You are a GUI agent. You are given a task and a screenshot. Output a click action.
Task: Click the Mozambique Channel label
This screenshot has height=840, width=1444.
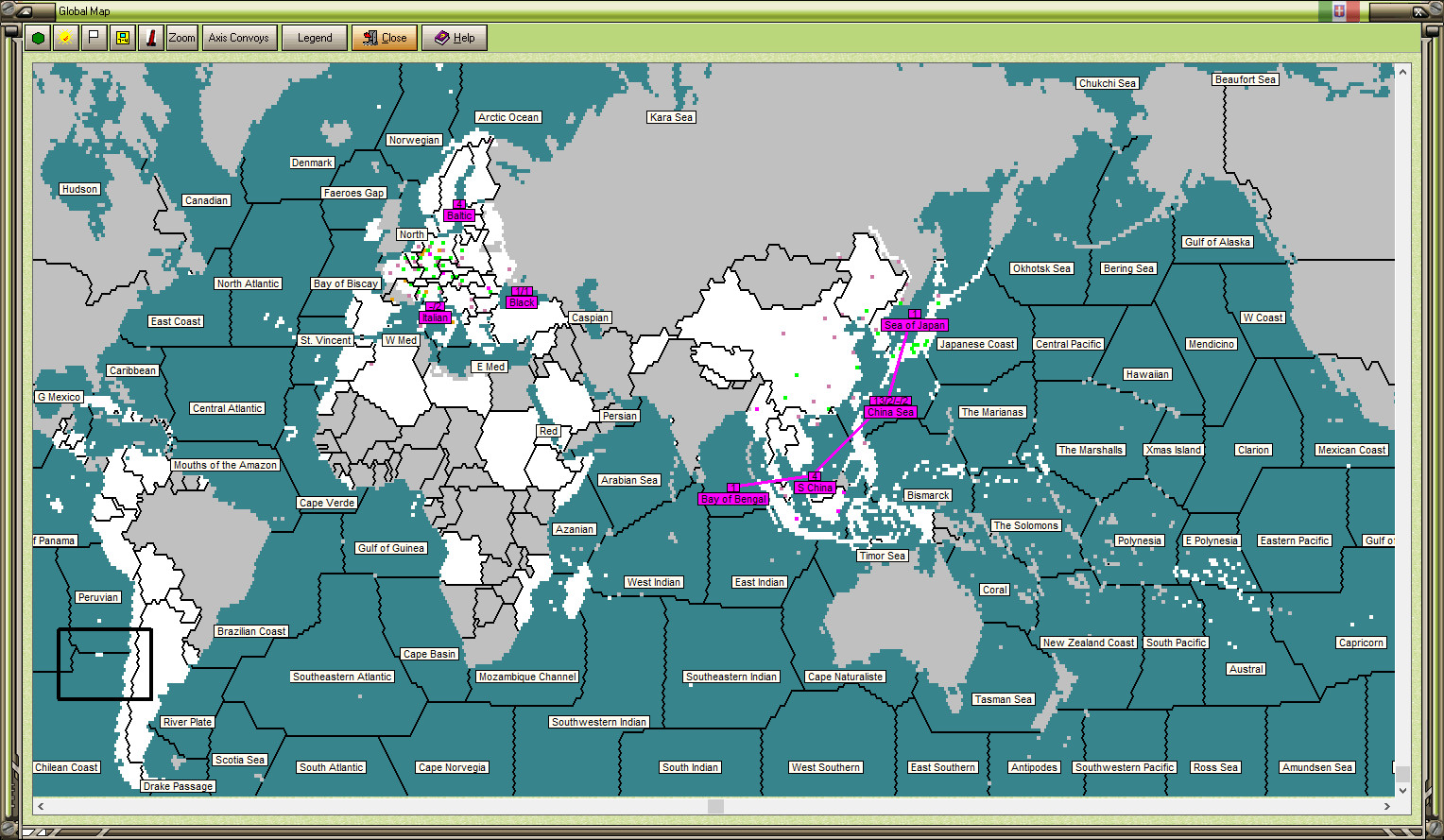(527, 677)
